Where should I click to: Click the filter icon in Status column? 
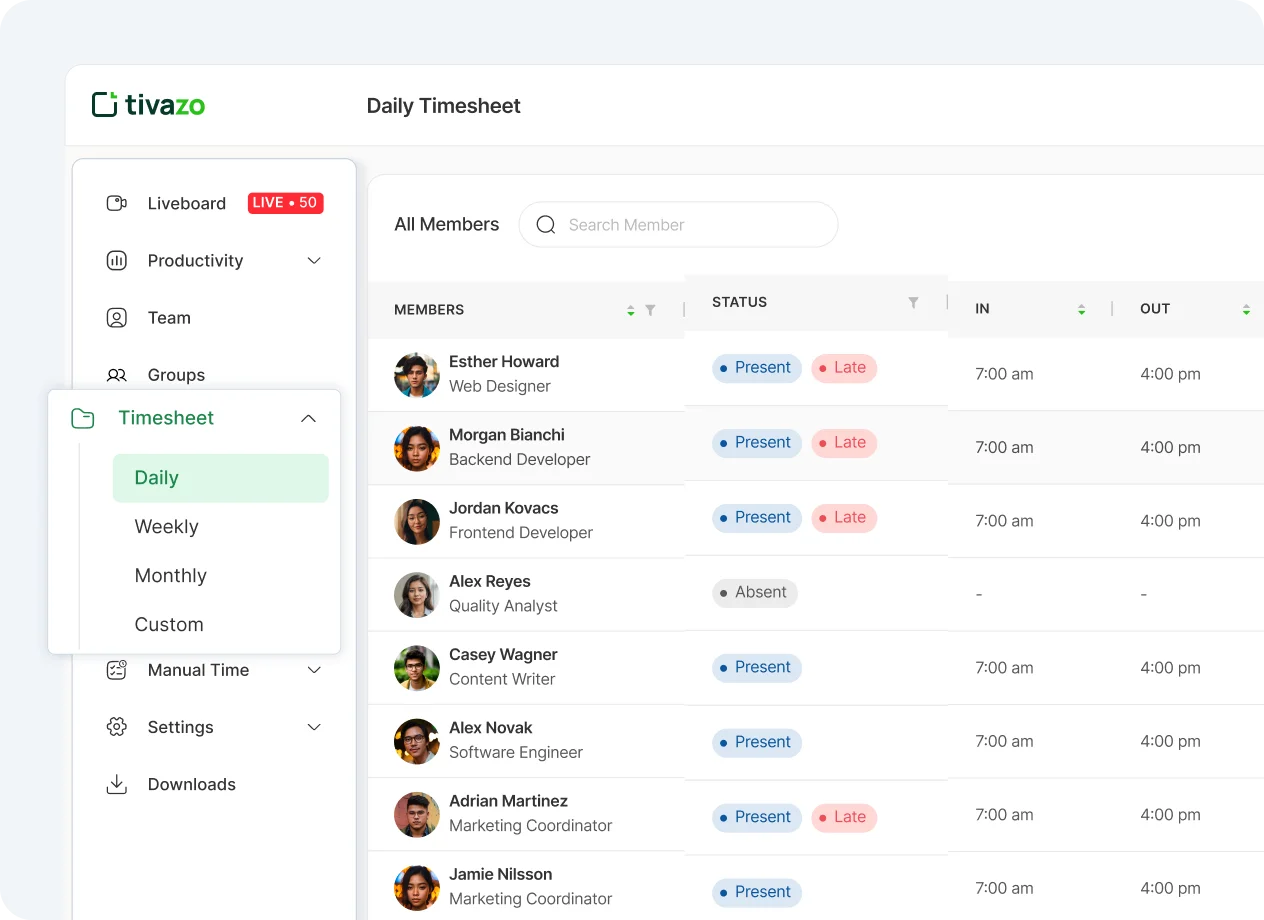[x=913, y=302]
